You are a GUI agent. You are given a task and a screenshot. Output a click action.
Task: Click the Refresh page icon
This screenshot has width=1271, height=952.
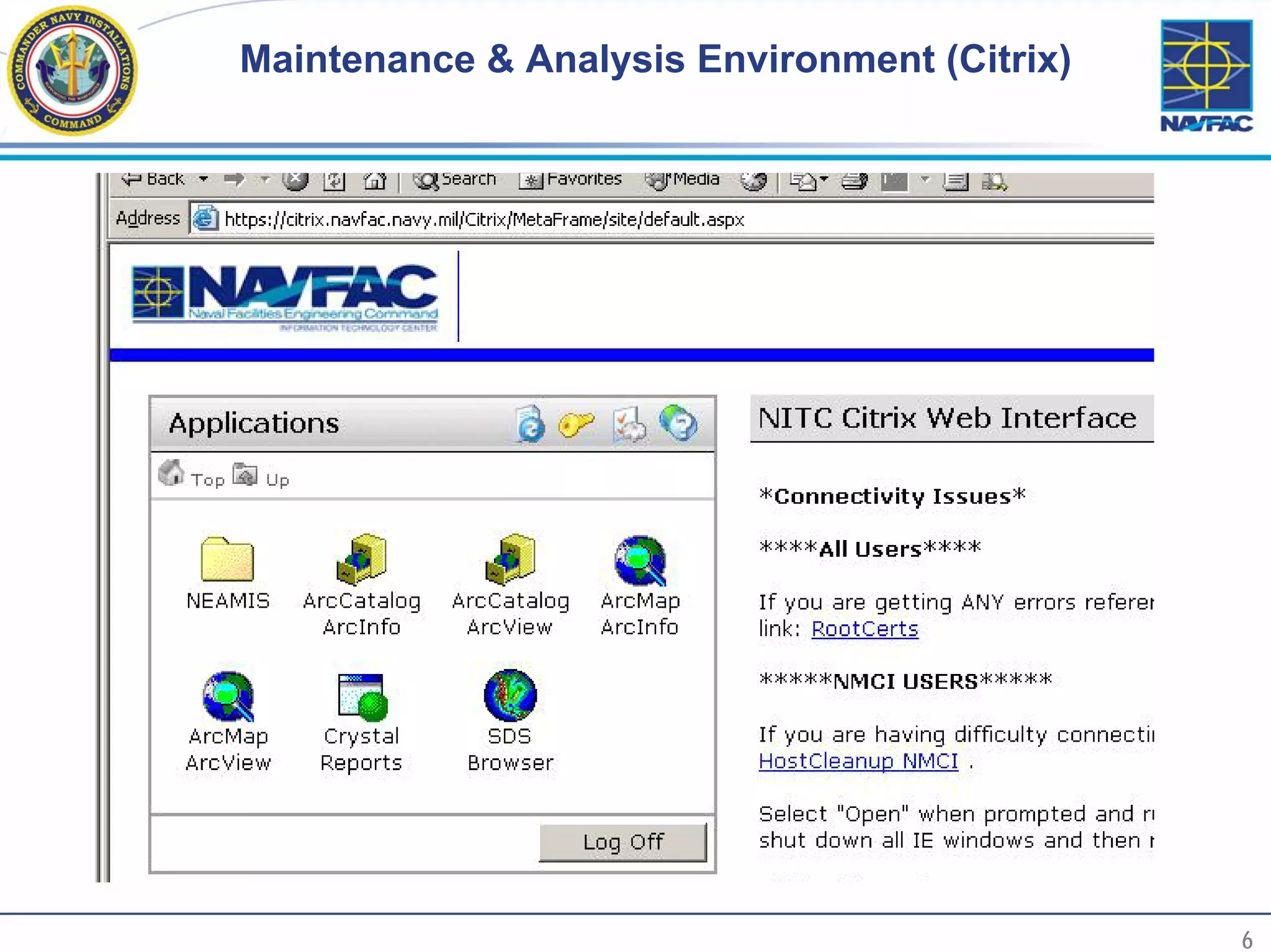click(334, 181)
